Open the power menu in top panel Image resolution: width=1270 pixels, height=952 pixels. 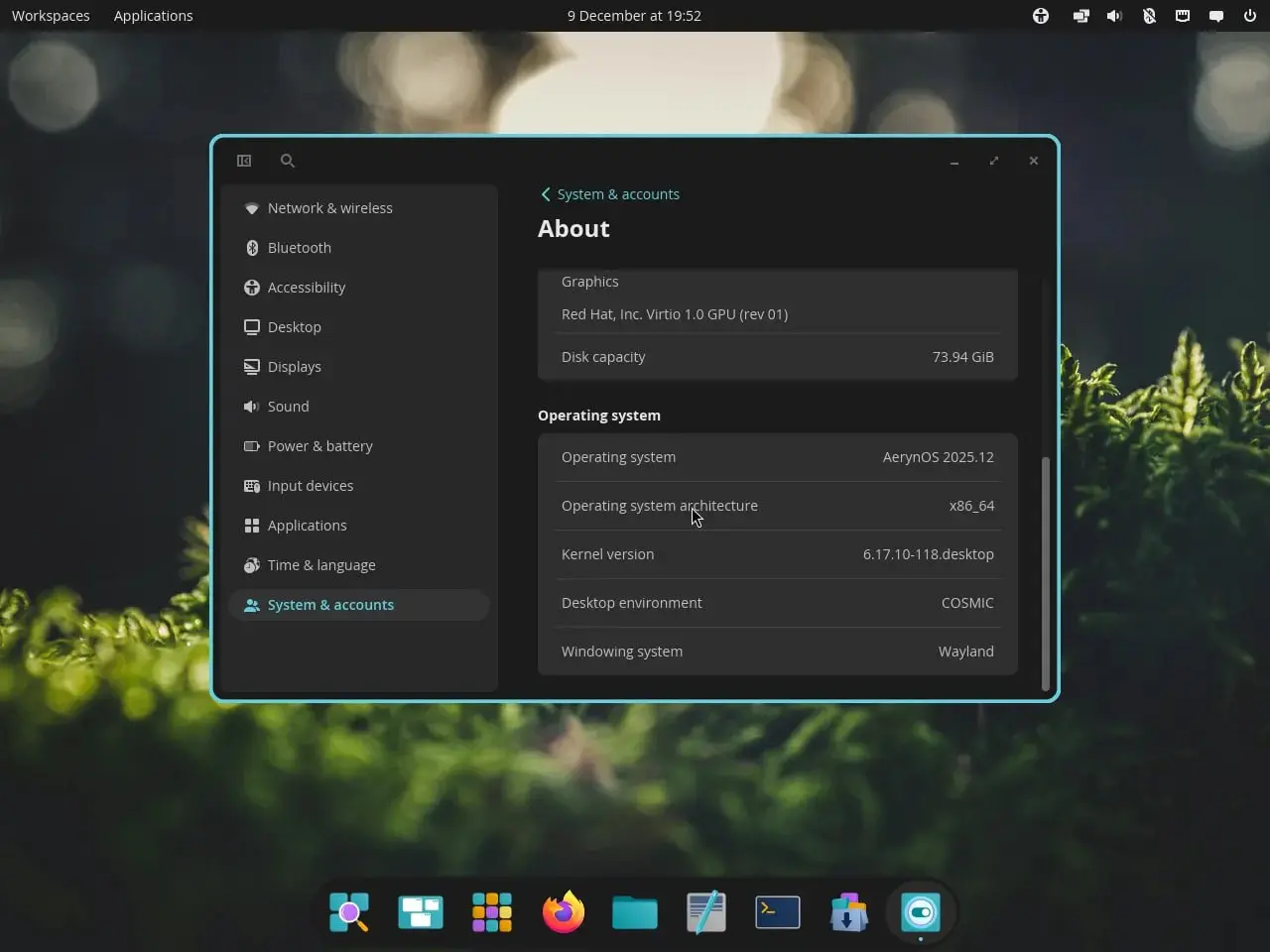coord(1250,16)
